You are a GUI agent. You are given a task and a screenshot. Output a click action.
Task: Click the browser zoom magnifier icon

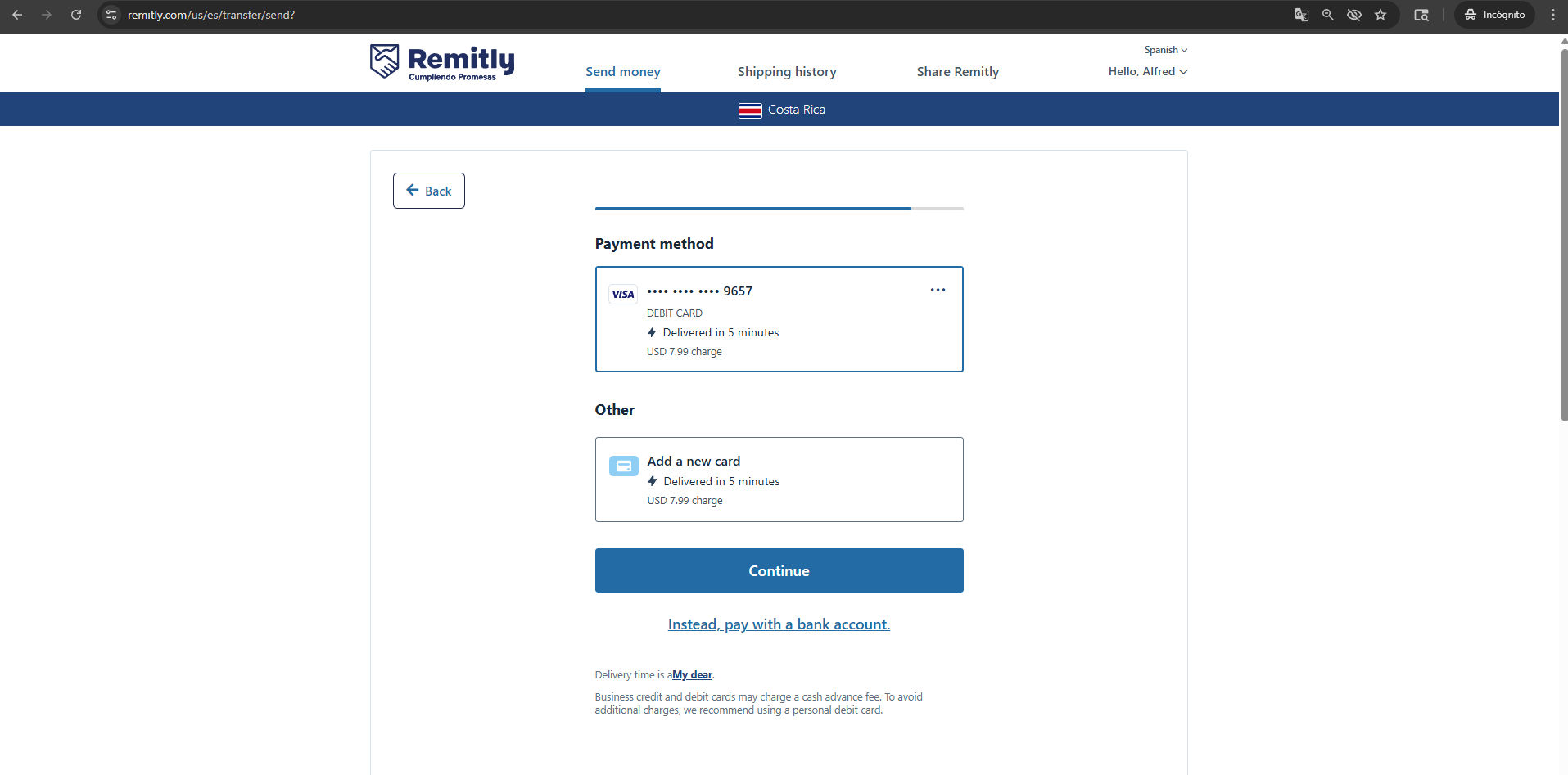point(1327,15)
